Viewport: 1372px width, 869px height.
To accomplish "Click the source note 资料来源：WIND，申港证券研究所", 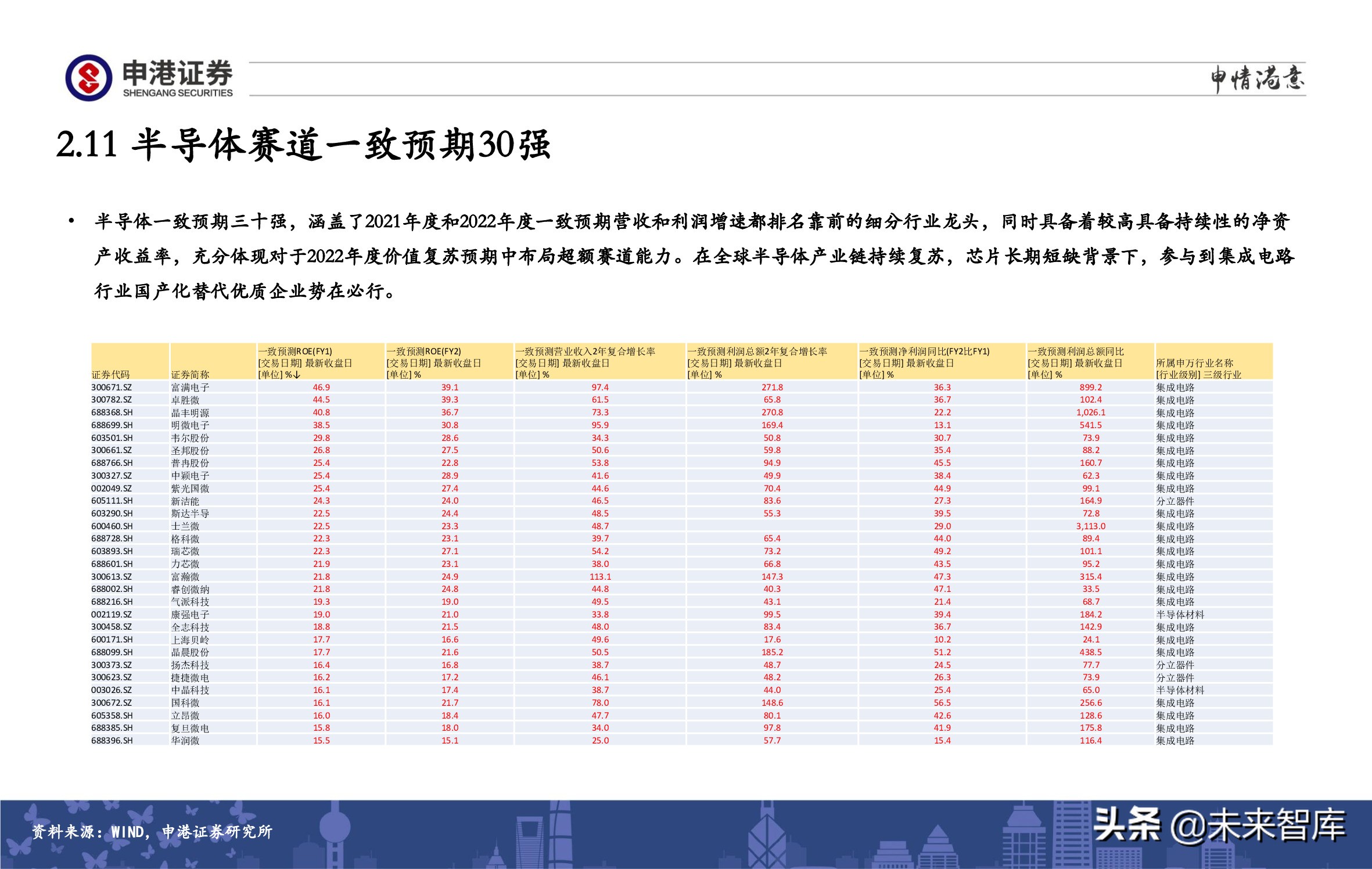I will pos(152,832).
